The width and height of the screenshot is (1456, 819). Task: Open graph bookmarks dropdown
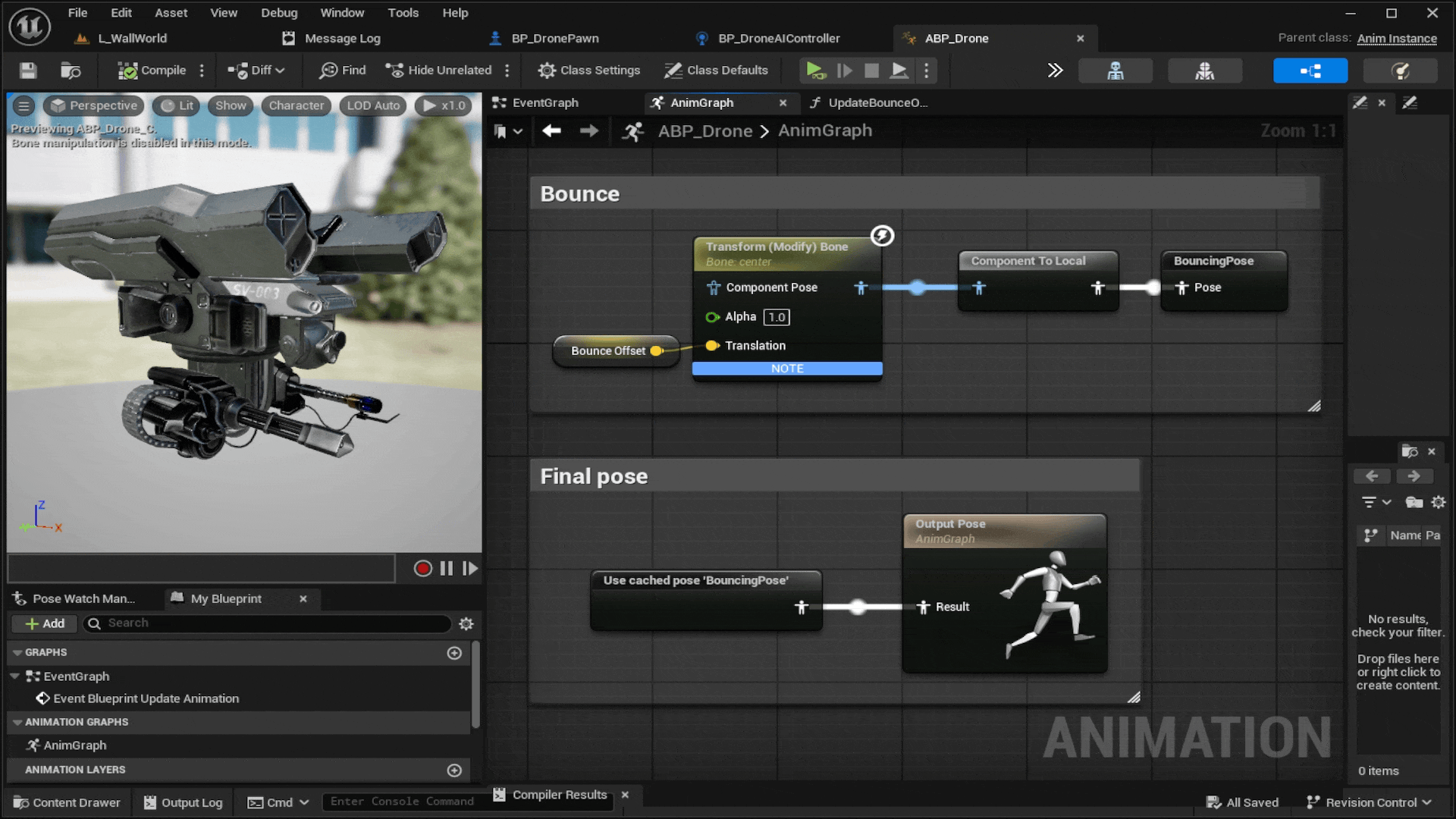tap(508, 131)
